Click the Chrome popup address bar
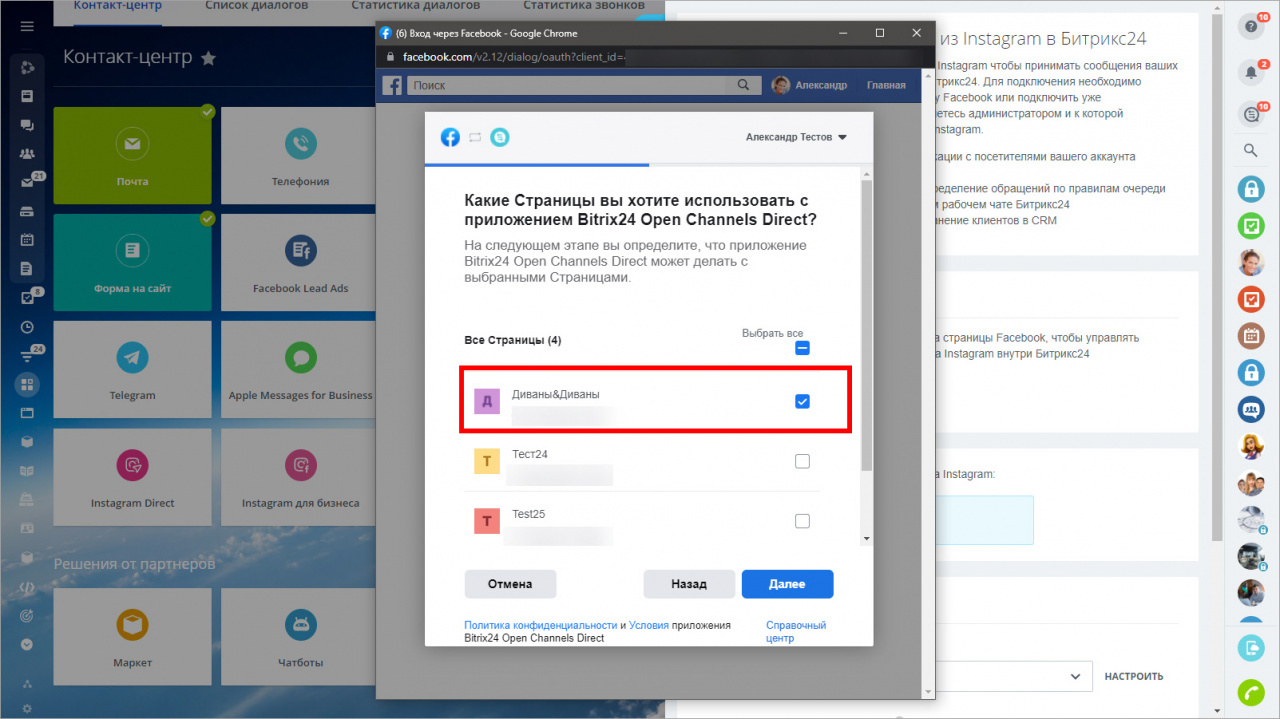 (x=655, y=57)
